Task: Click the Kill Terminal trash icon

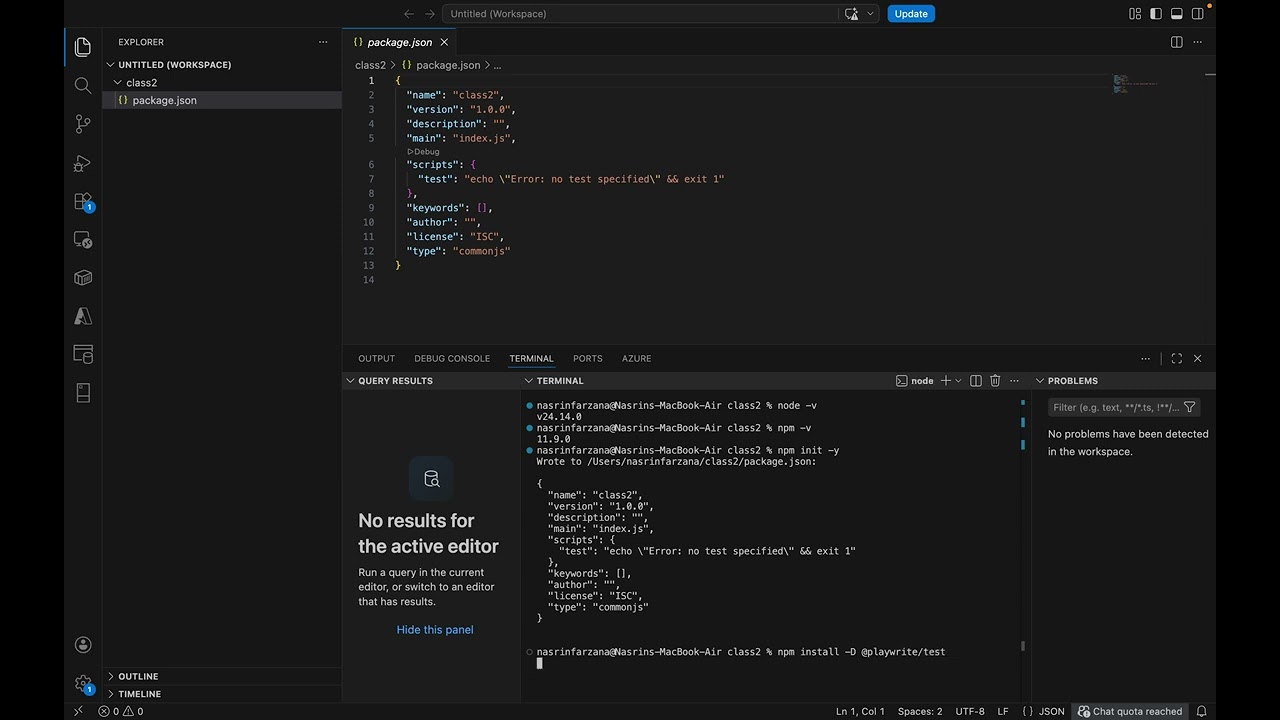Action: point(994,381)
